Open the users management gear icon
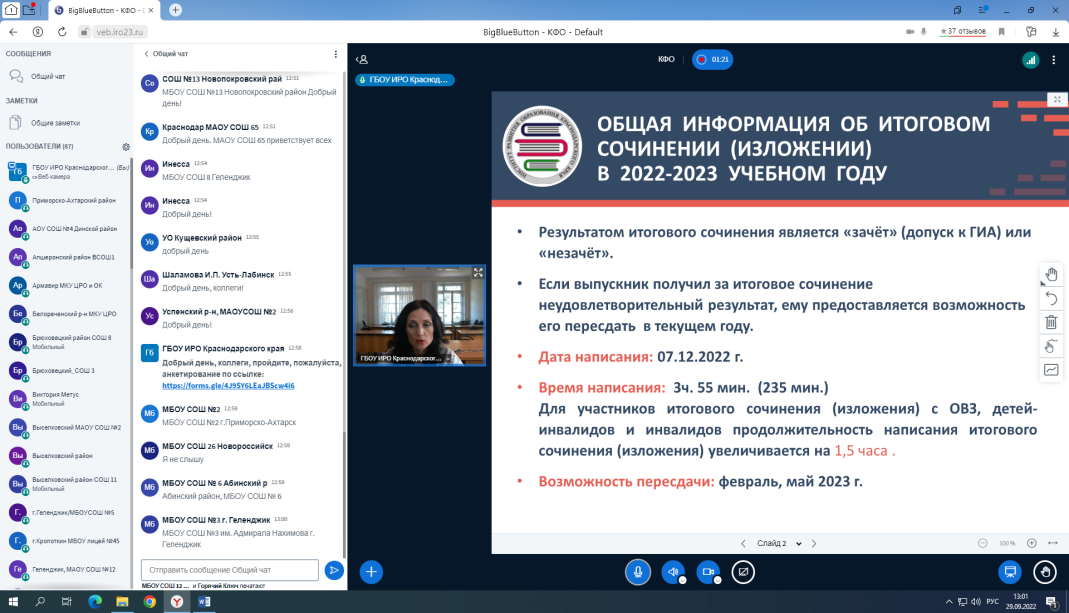Screen dimensions: 1069x613 (126, 147)
